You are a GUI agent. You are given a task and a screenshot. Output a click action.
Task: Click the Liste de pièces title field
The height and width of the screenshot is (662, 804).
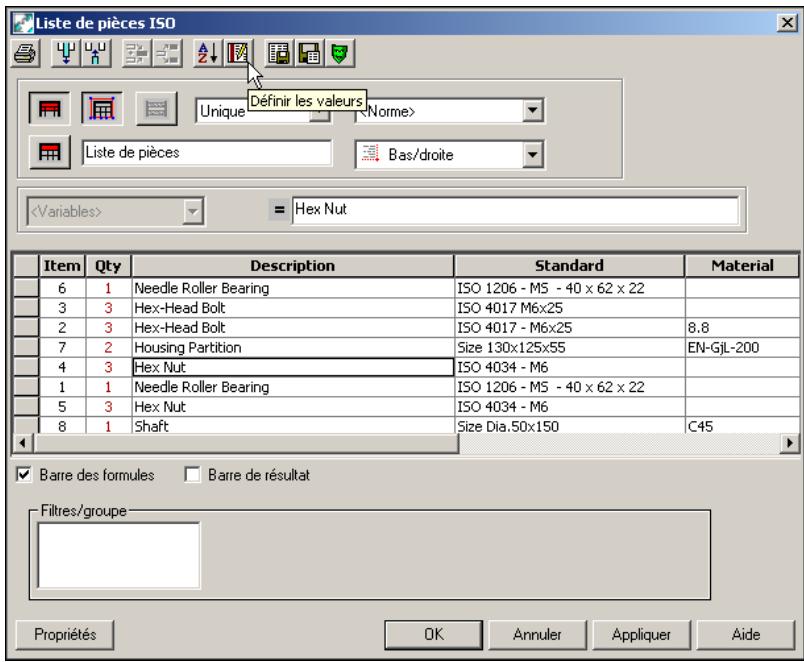(207, 152)
